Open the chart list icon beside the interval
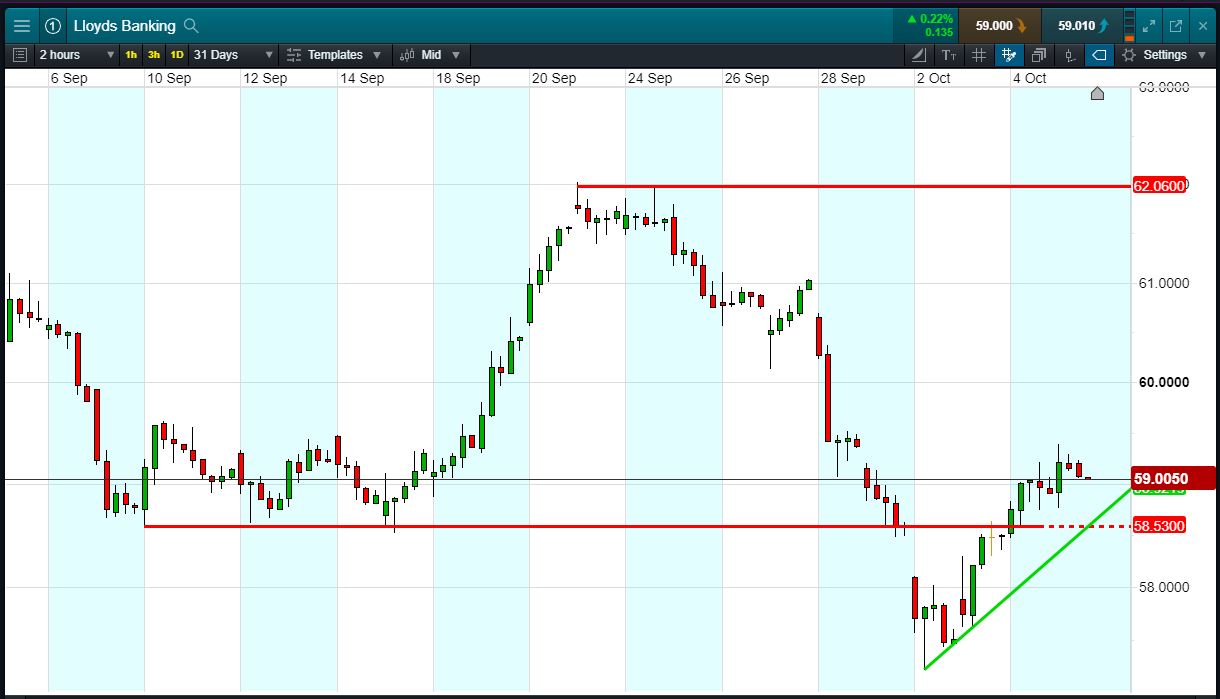The height and width of the screenshot is (699, 1220). point(22,55)
